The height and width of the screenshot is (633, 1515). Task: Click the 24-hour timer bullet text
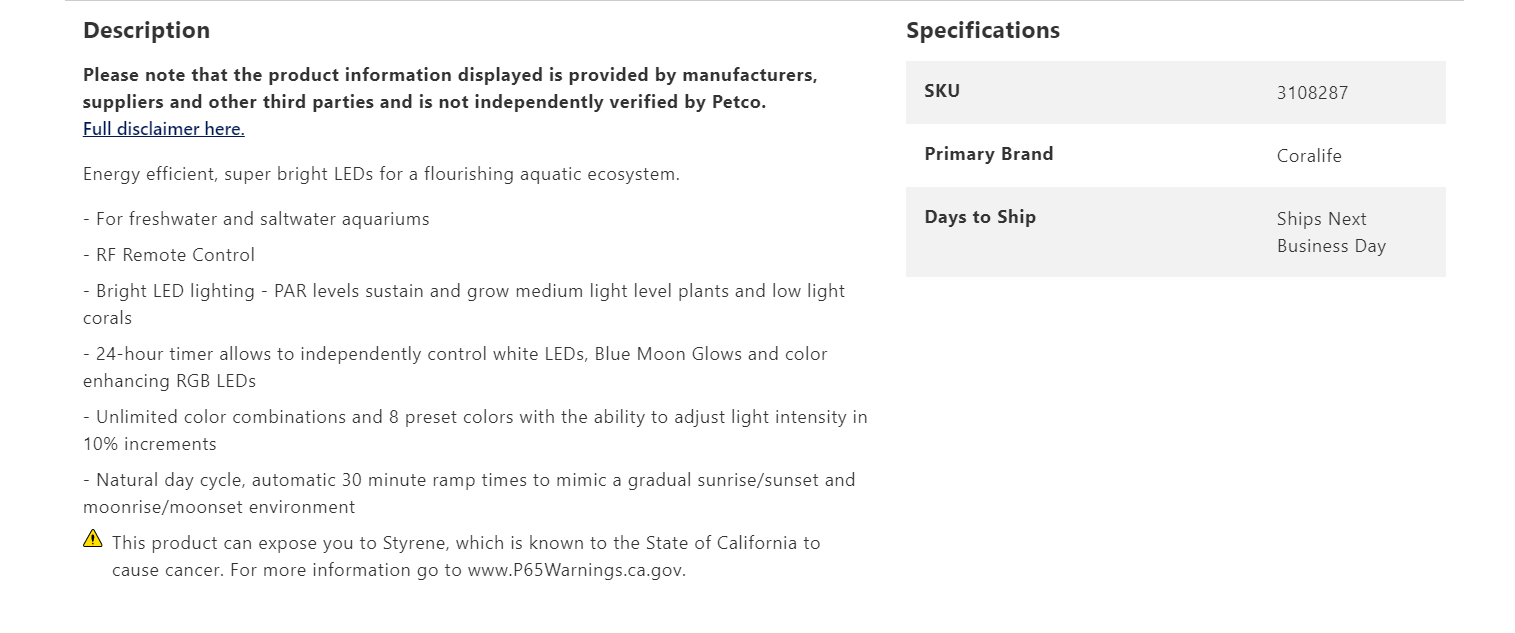[x=455, y=367]
